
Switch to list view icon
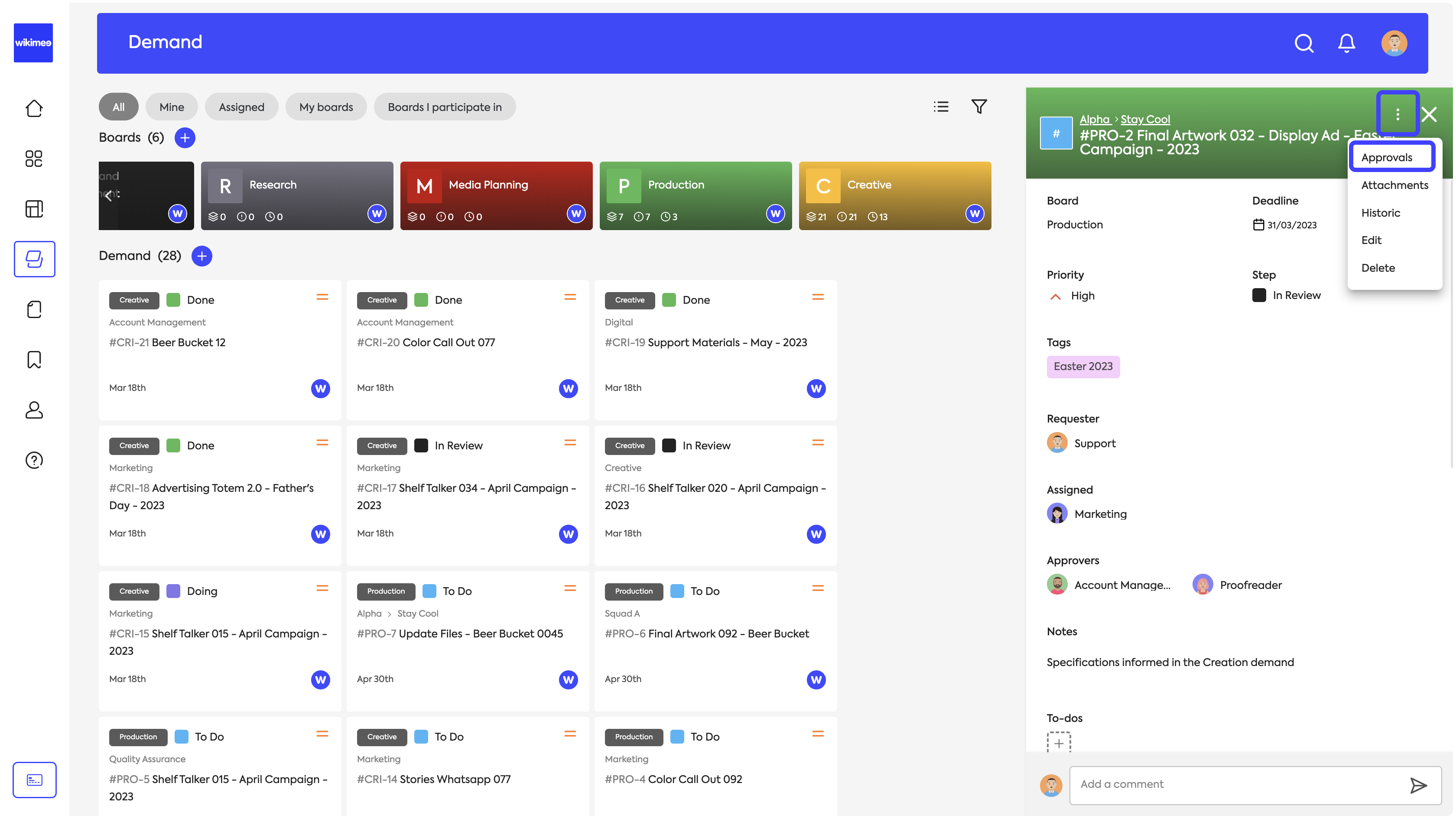click(x=940, y=107)
